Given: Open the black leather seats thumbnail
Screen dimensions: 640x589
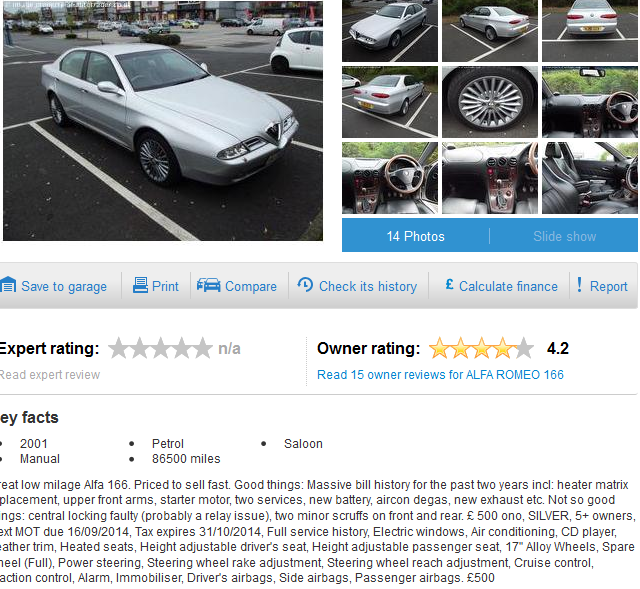Looking at the screenshot, I should click(x=590, y=178).
